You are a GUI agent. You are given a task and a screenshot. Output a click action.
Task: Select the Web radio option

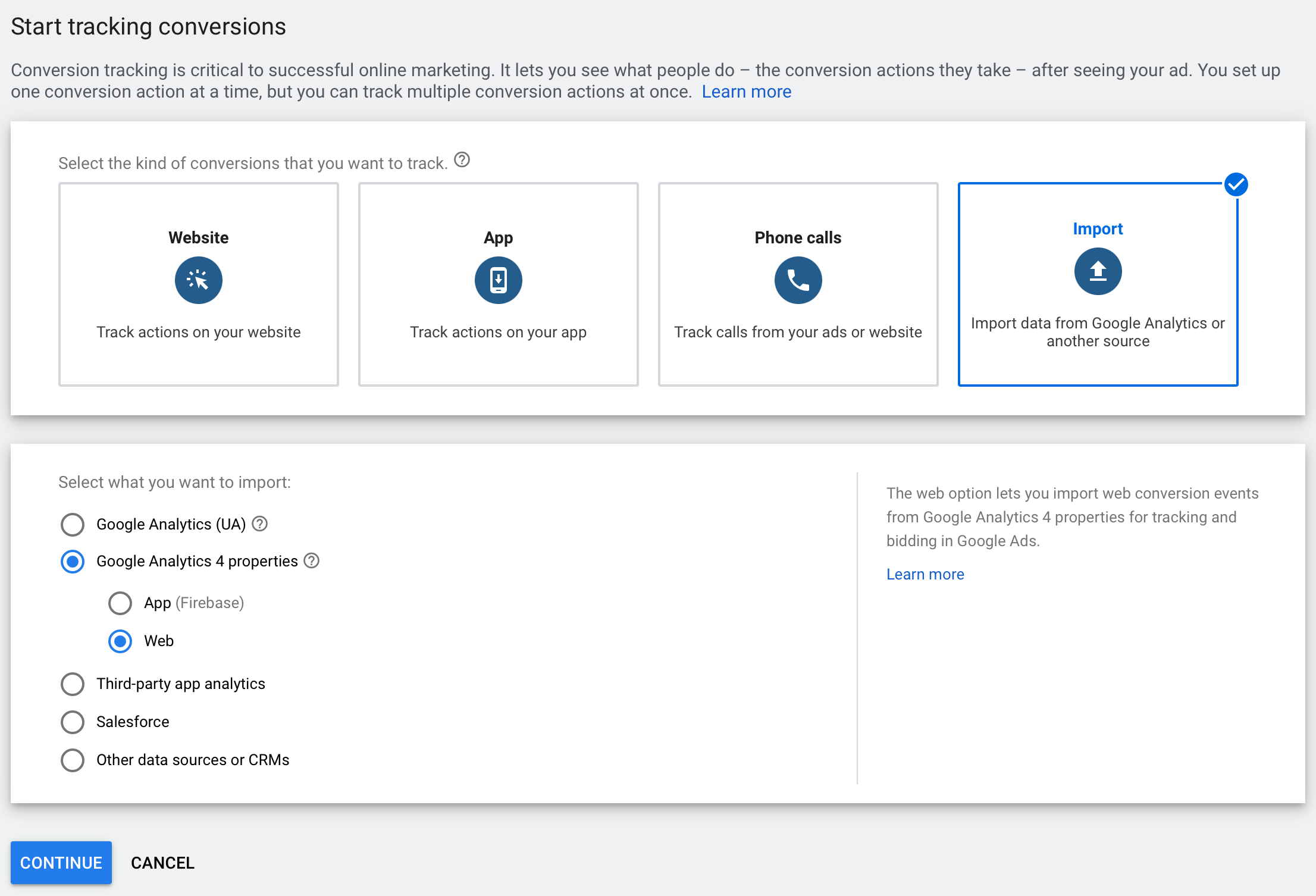[120, 641]
